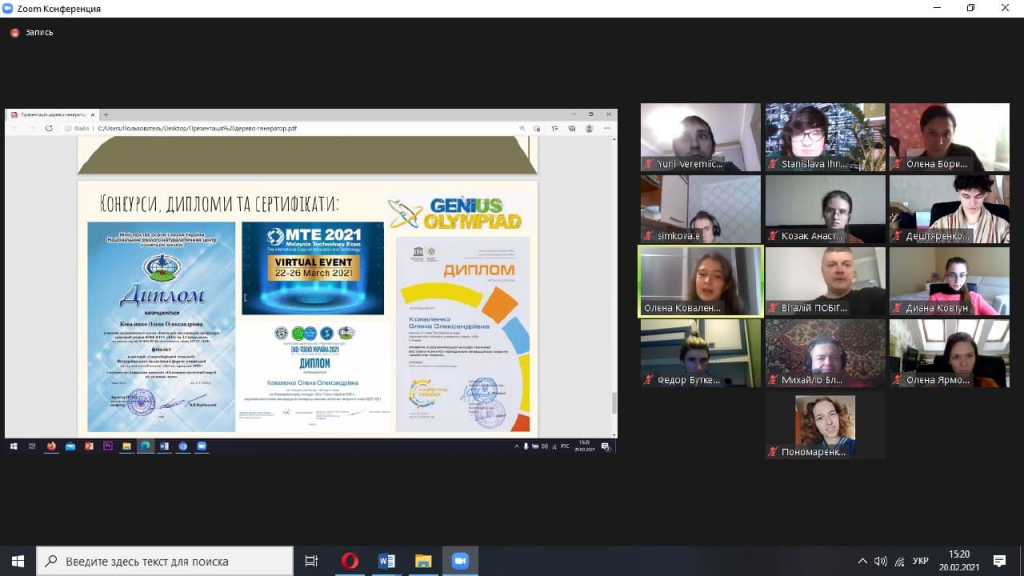The width and height of the screenshot is (1024, 576).
Task: Click muted mic icon for Stanislava Ihn
Action: tap(773, 164)
